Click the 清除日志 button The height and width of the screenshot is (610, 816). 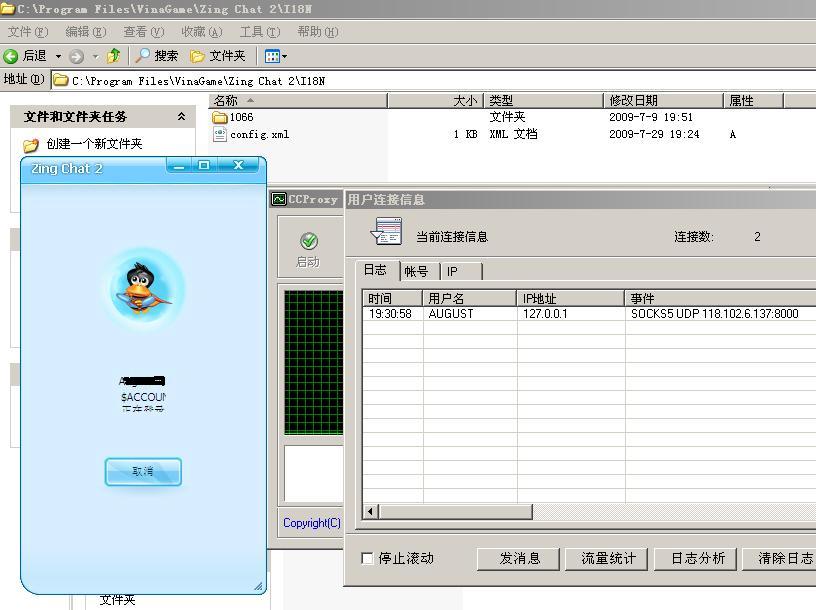(780, 559)
